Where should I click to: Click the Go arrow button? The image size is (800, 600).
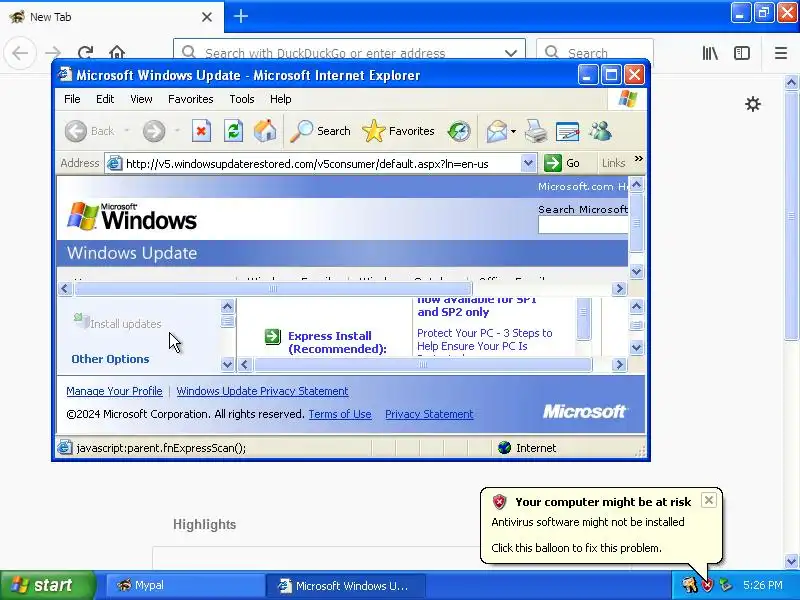562,163
